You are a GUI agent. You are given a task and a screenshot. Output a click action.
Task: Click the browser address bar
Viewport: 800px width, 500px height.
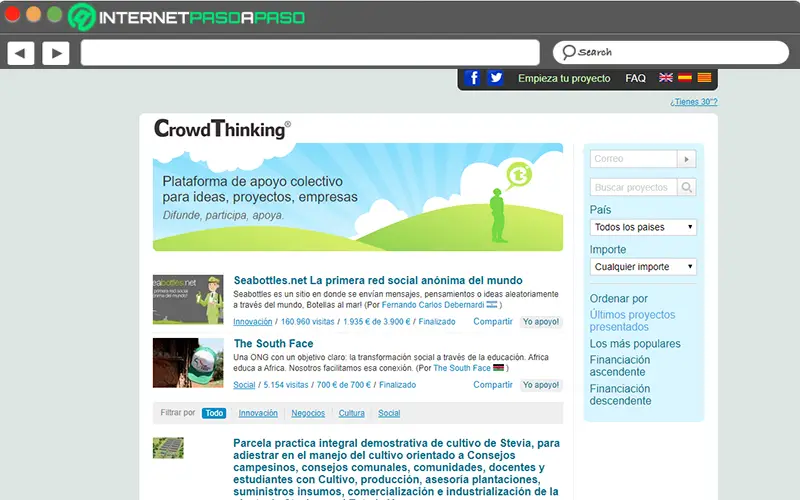[310, 53]
